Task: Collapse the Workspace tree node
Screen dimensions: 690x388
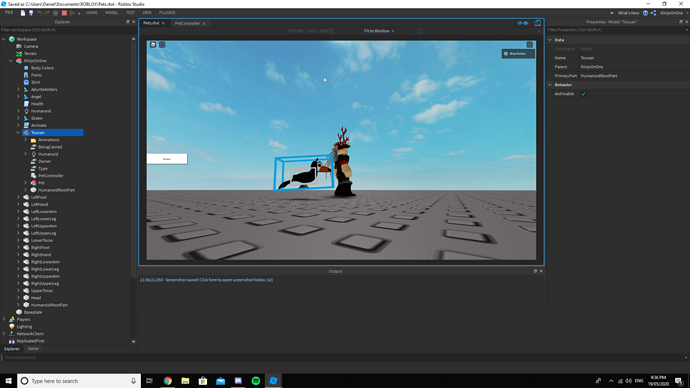Action: click(4, 39)
